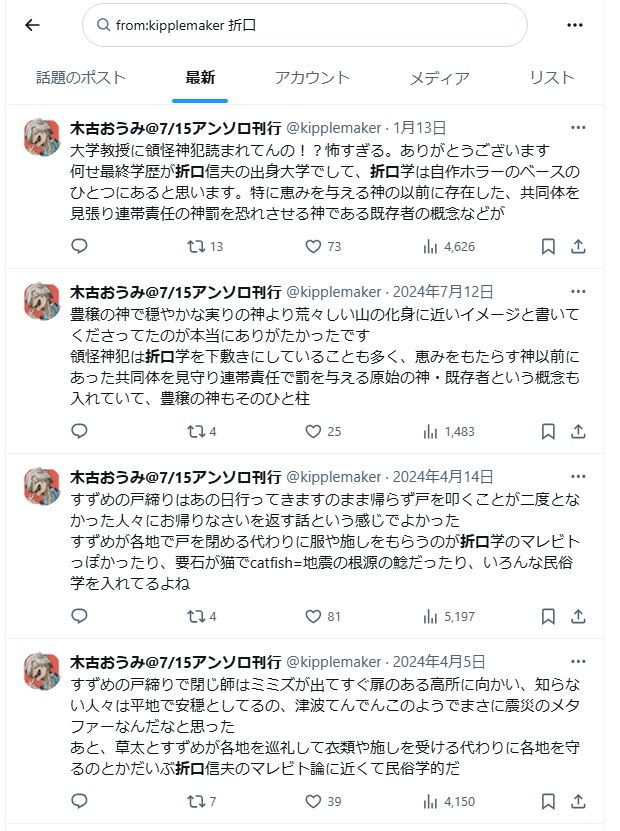Open more options for the 2024年4月14日 post
The image size is (620, 831).
tap(578, 476)
